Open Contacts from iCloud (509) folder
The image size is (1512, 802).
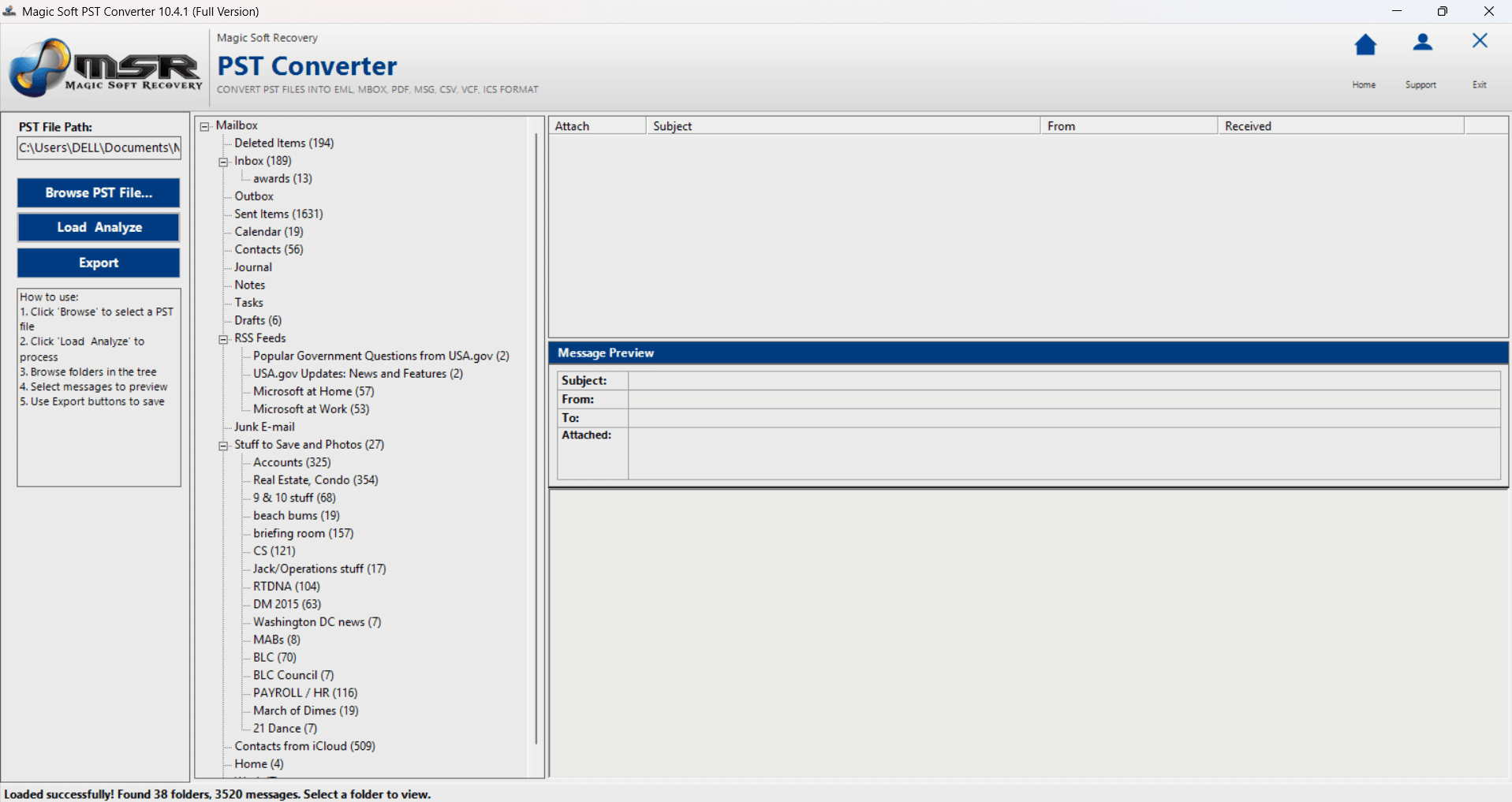(x=304, y=746)
